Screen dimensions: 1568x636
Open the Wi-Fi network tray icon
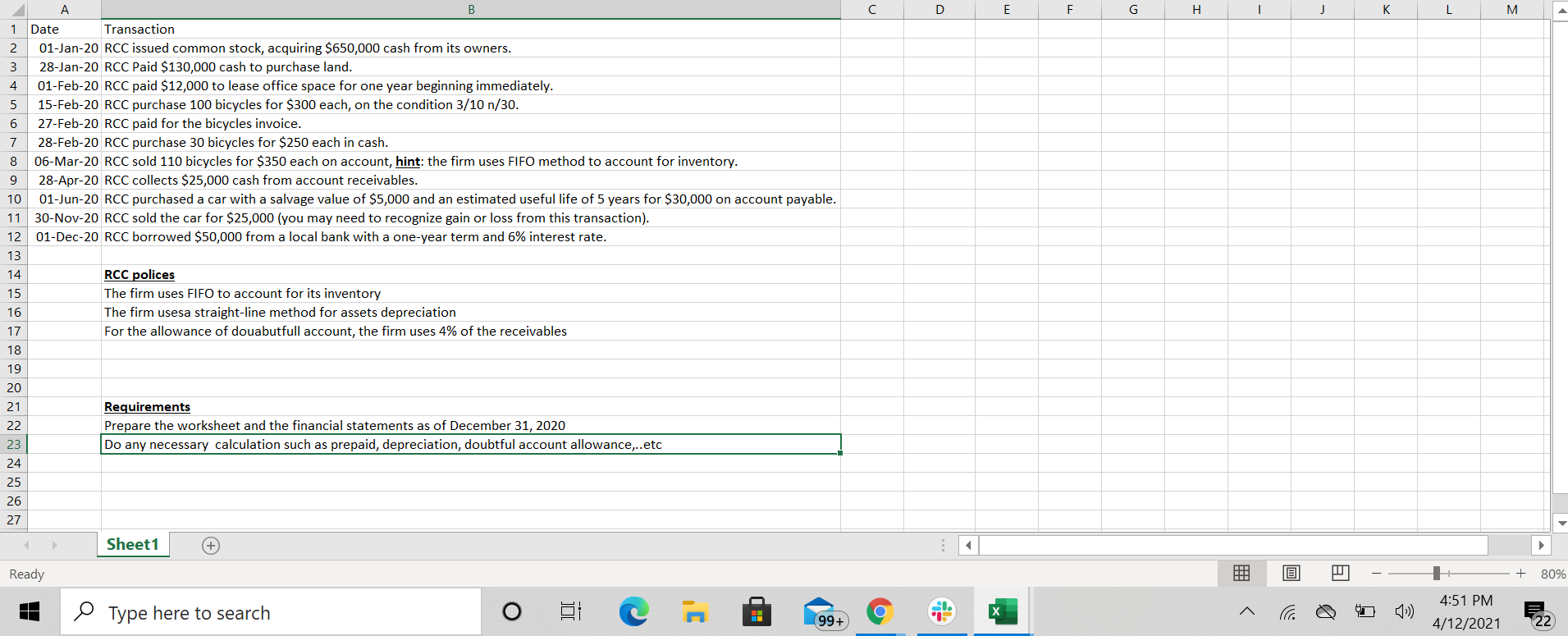[x=1288, y=612]
